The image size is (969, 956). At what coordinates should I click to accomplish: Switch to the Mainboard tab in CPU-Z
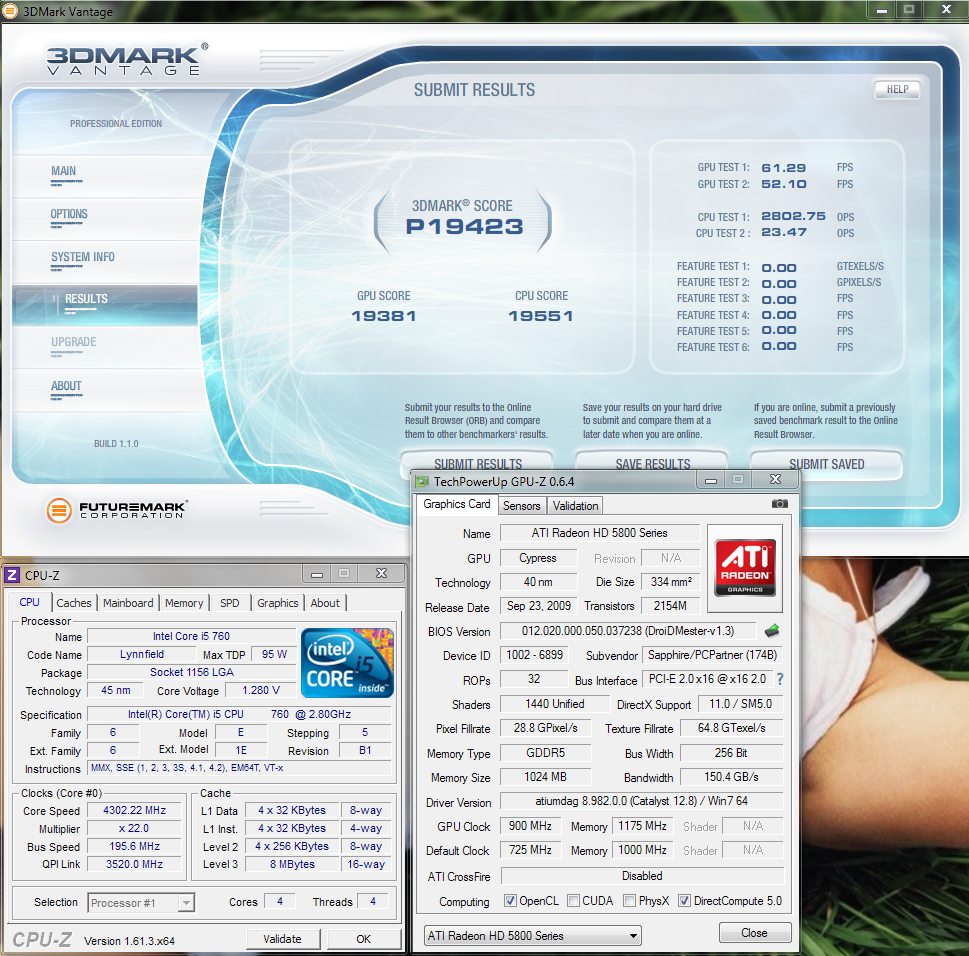(128, 603)
